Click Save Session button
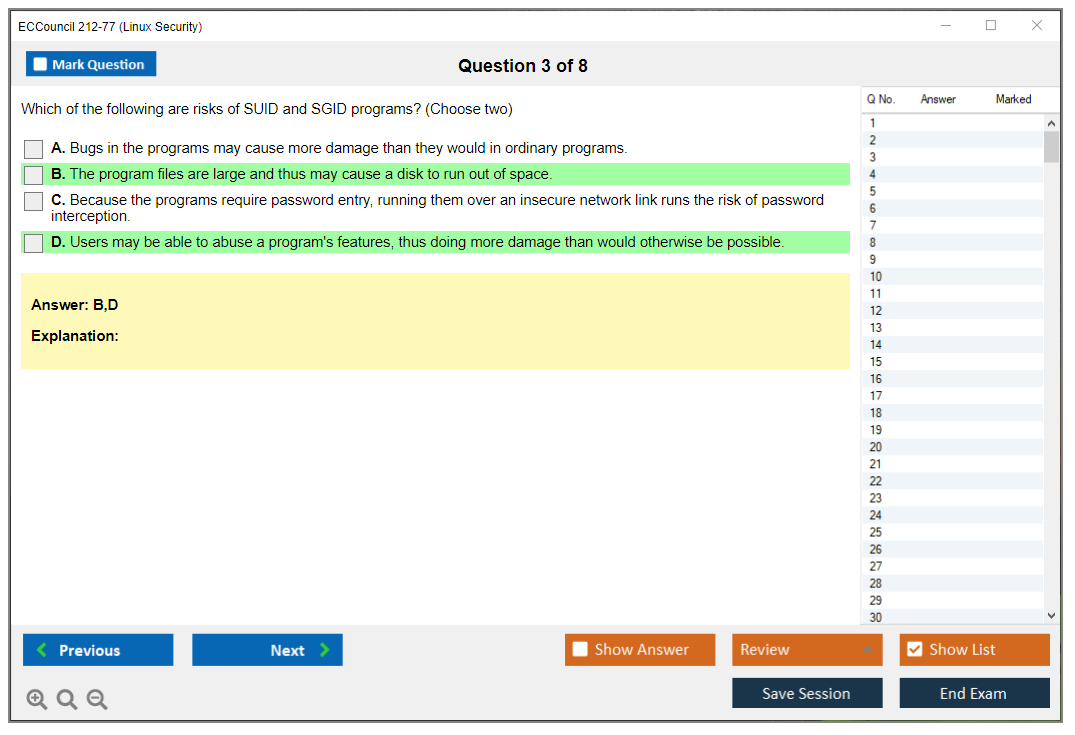The image size is (1075, 735). 807,693
